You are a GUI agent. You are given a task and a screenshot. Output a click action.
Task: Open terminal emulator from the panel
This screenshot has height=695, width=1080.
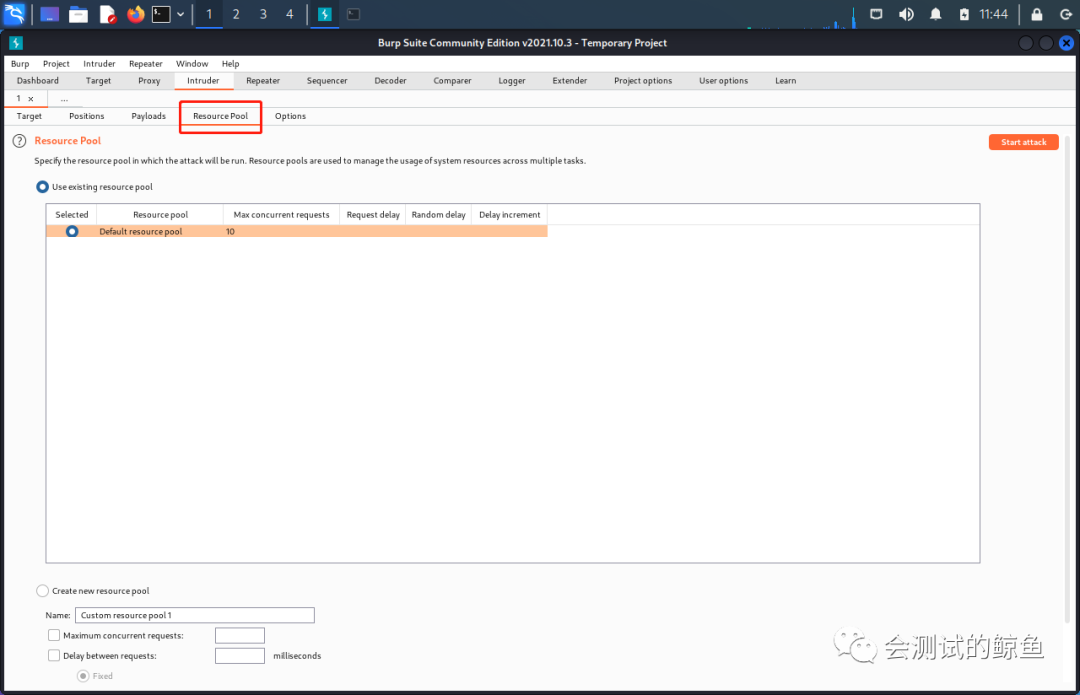pos(161,14)
